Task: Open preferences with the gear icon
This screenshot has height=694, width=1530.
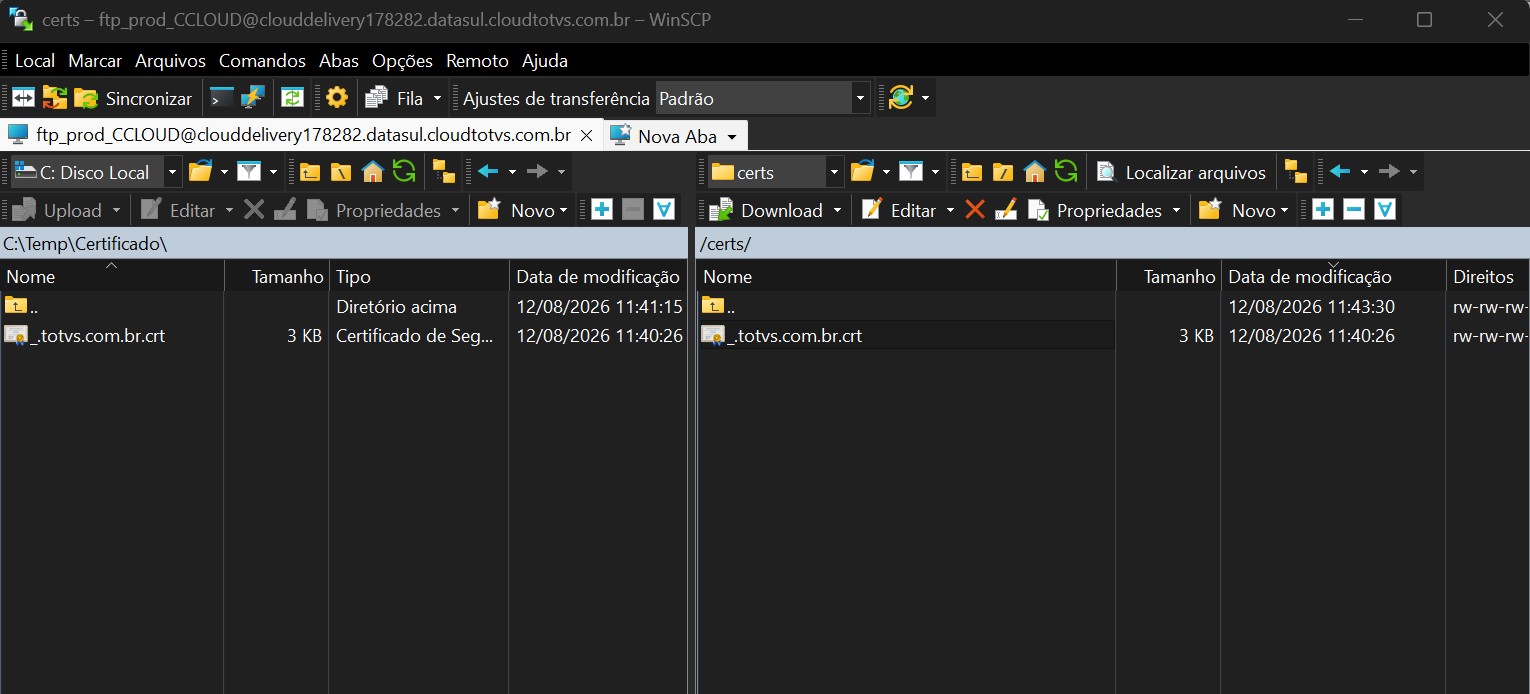Action: click(x=337, y=98)
